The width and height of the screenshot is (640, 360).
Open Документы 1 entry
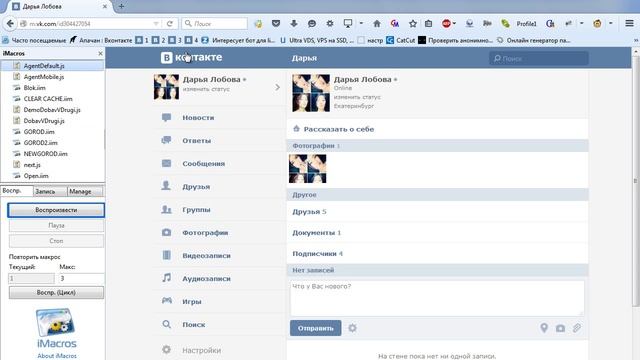tap(437, 233)
